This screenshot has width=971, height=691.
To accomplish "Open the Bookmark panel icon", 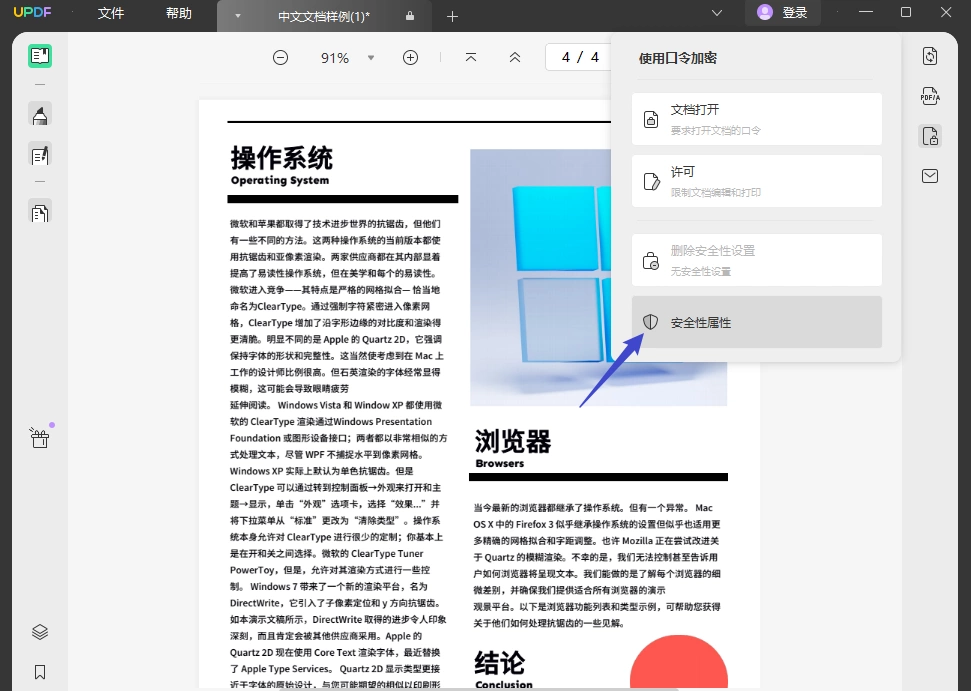I will tap(40, 672).
